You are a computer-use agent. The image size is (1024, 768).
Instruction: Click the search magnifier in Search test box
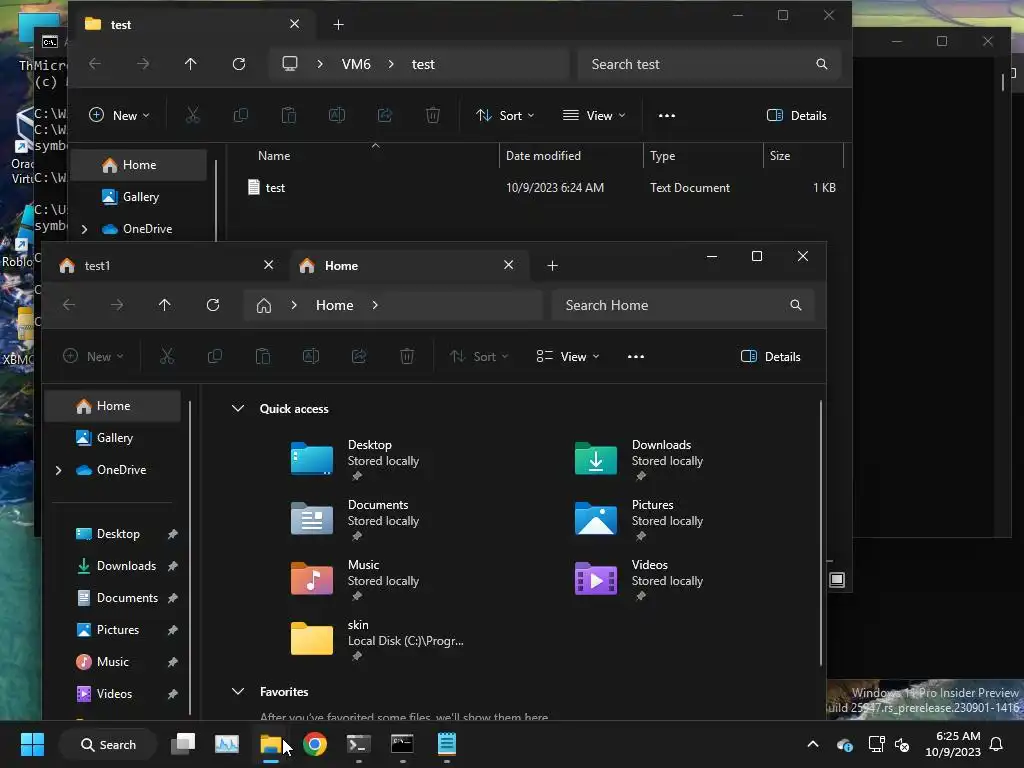822,64
